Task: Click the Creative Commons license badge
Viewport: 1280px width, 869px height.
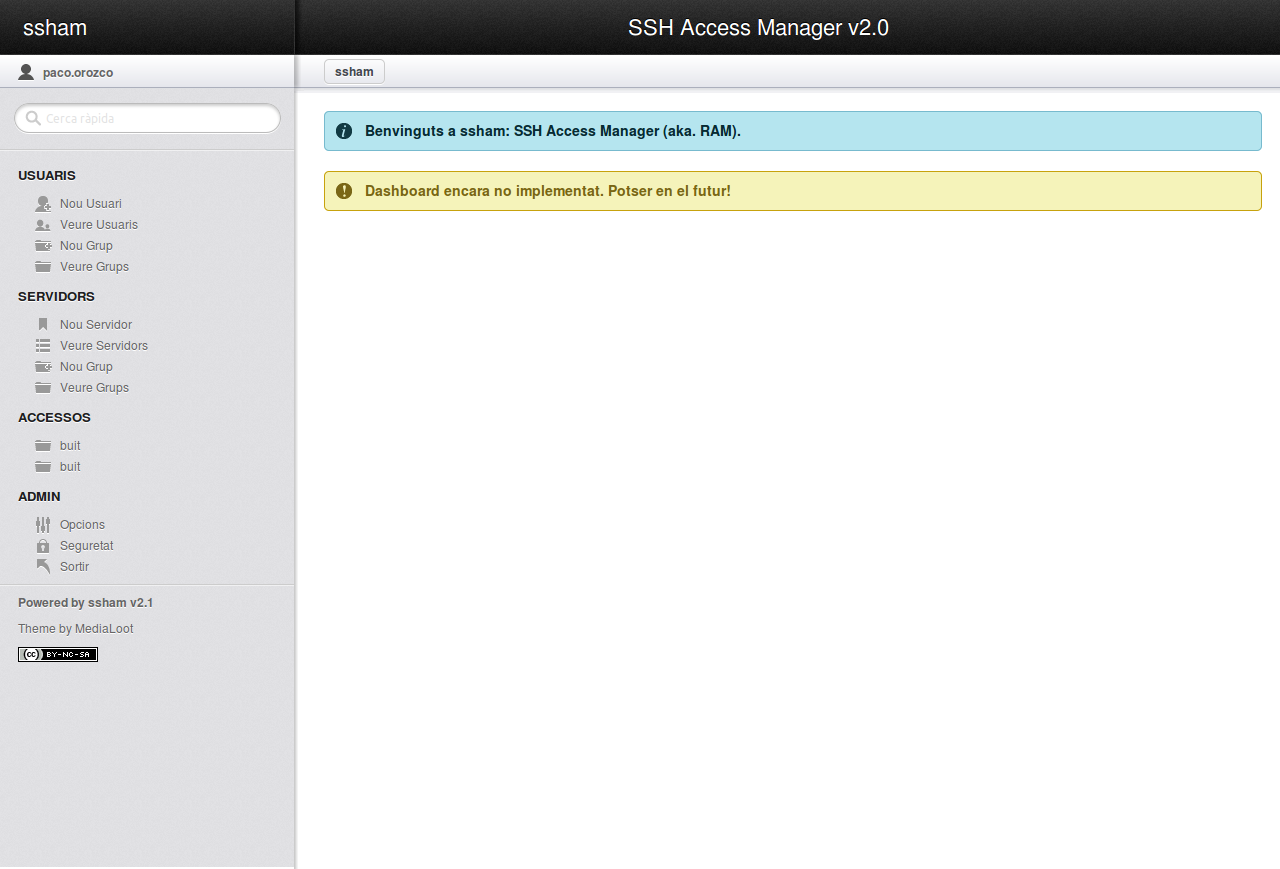Action: pyautogui.click(x=57, y=654)
